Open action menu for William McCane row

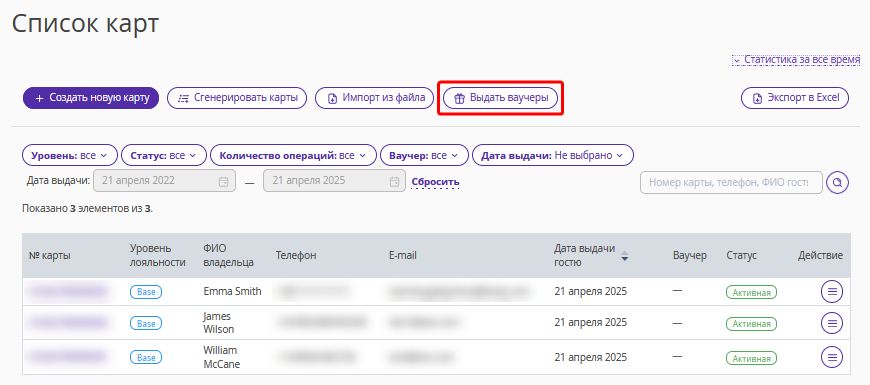pos(831,357)
